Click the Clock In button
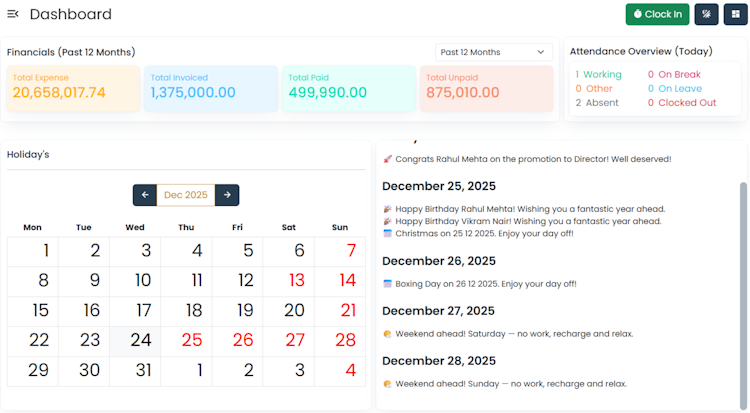This screenshot has height=413, width=750. click(657, 14)
